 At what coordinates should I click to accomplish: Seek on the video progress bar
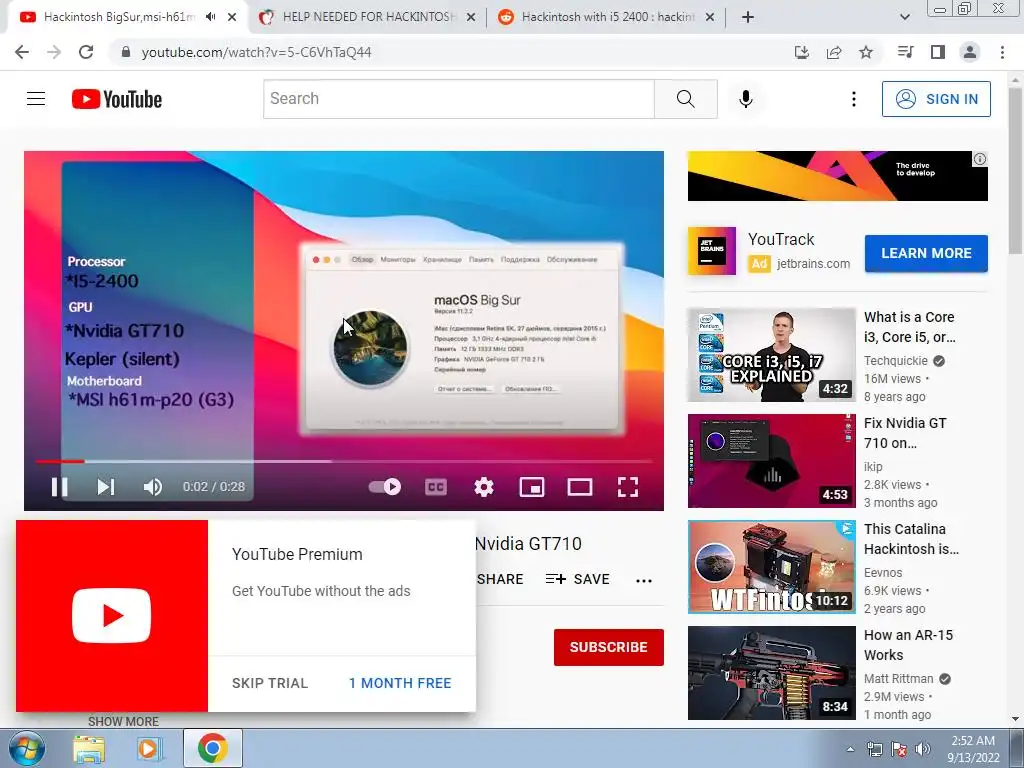(344, 461)
